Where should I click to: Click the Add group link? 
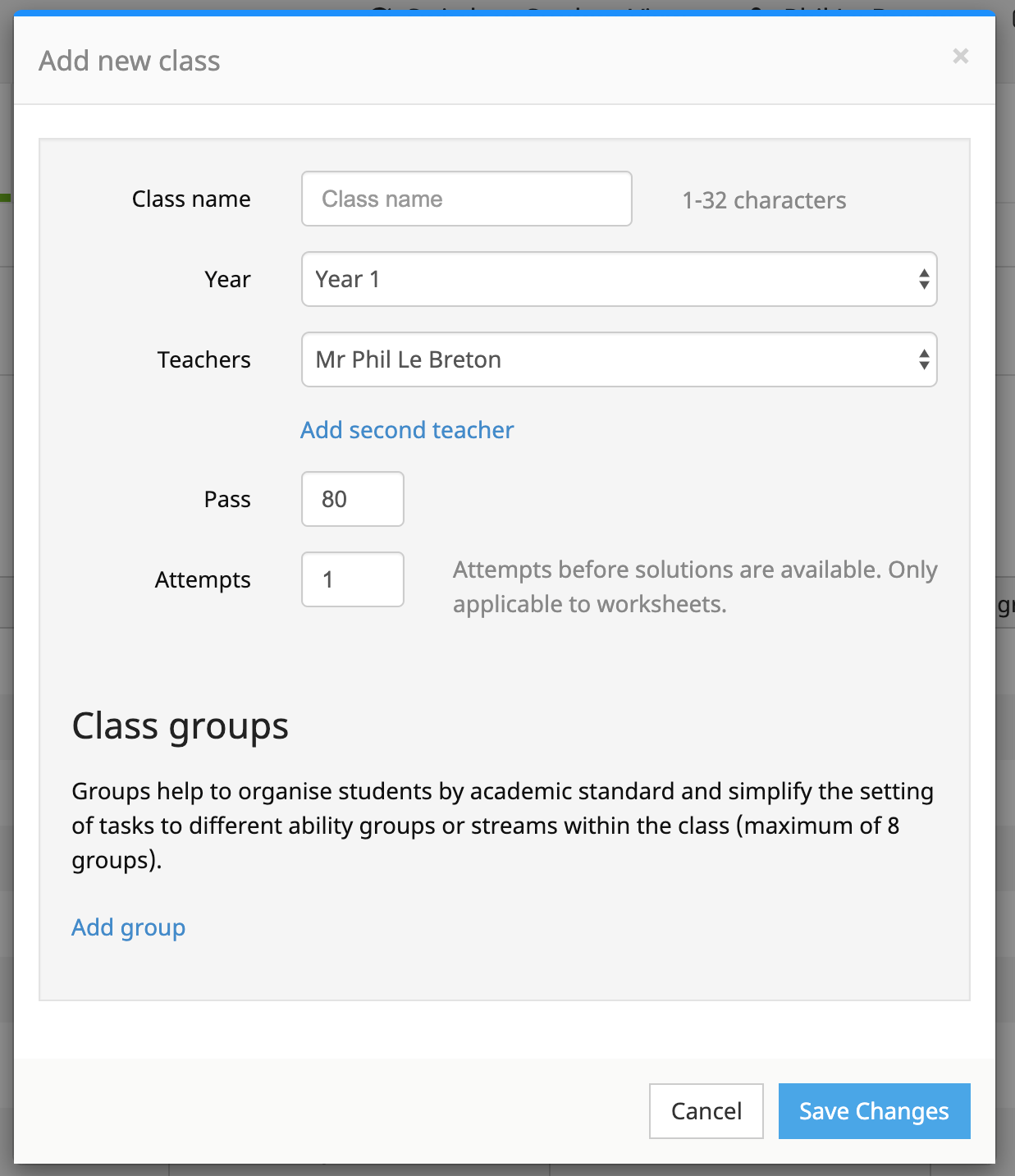coord(128,927)
